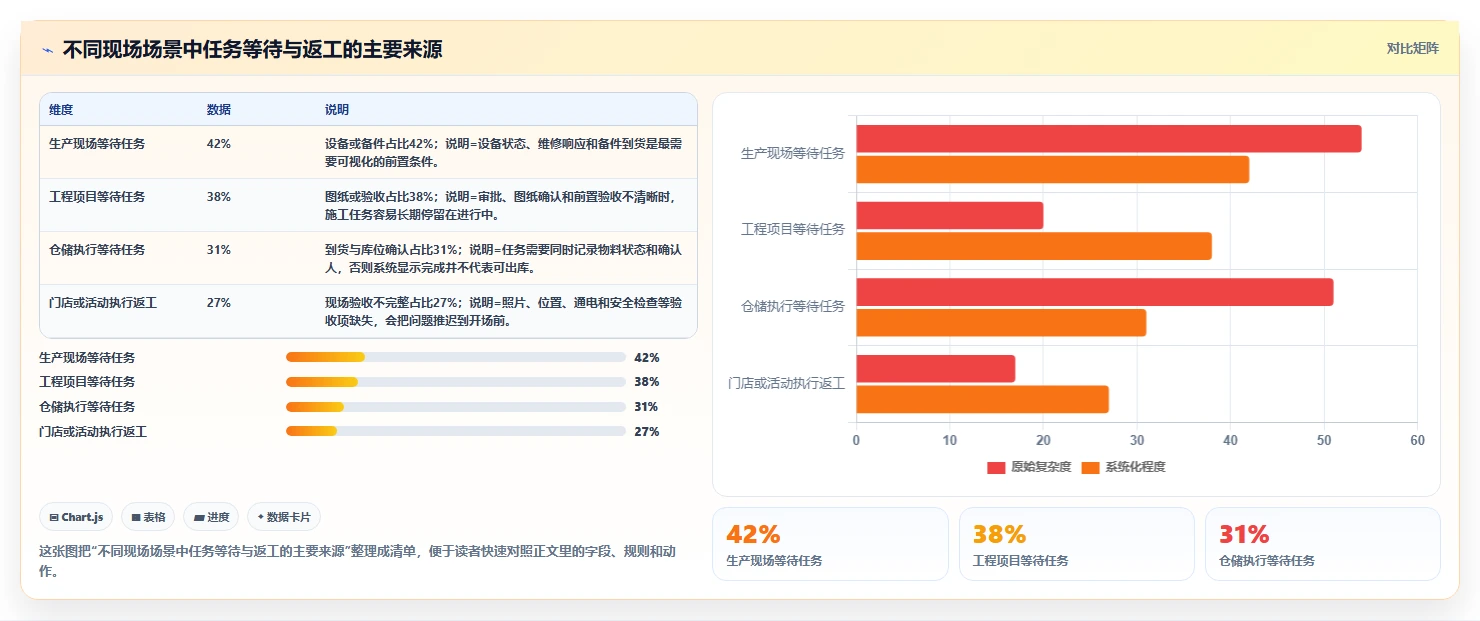Click the orange bar for 仓储执行等待任务

tap(1001, 323)
